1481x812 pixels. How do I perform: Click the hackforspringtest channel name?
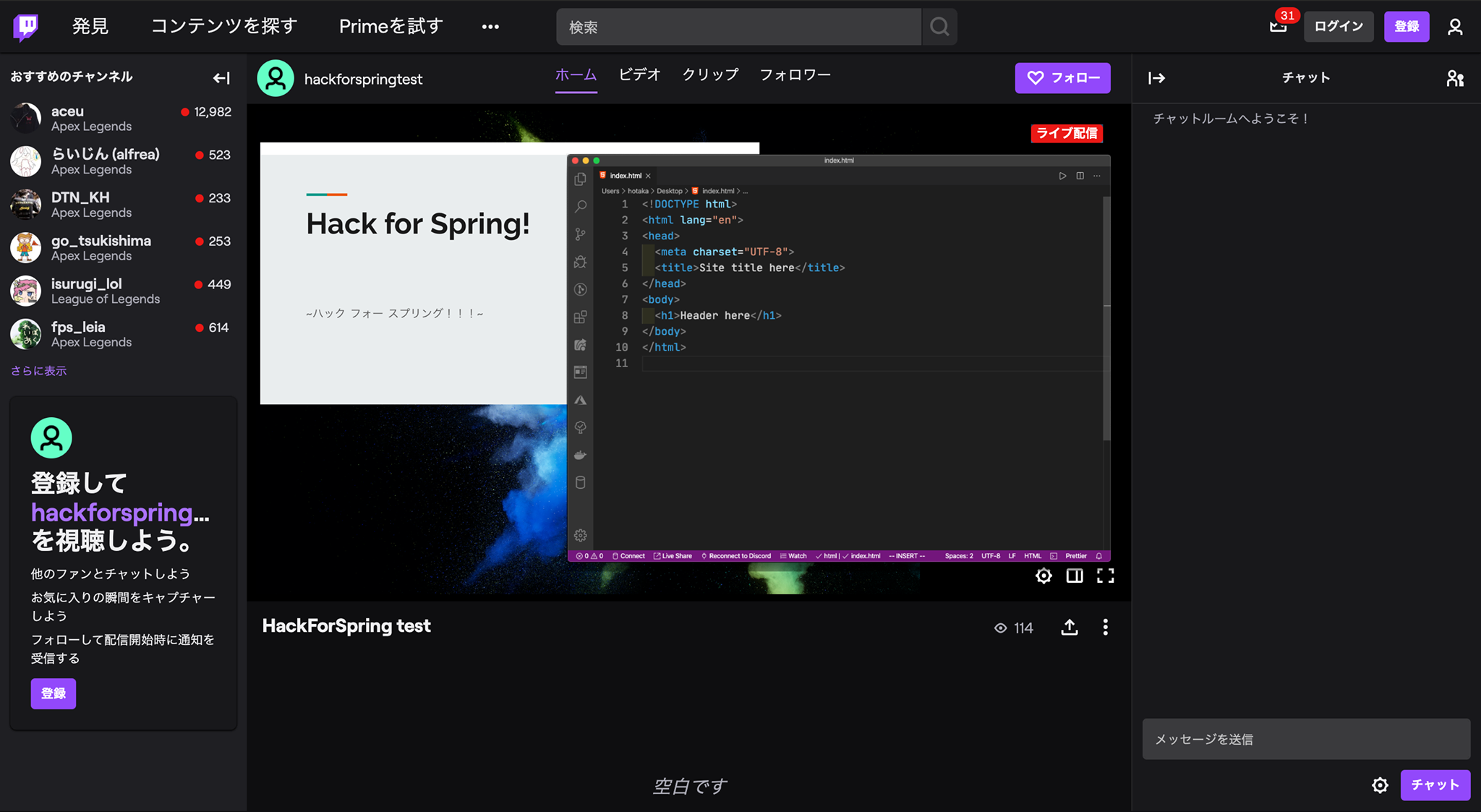(363, 79)
